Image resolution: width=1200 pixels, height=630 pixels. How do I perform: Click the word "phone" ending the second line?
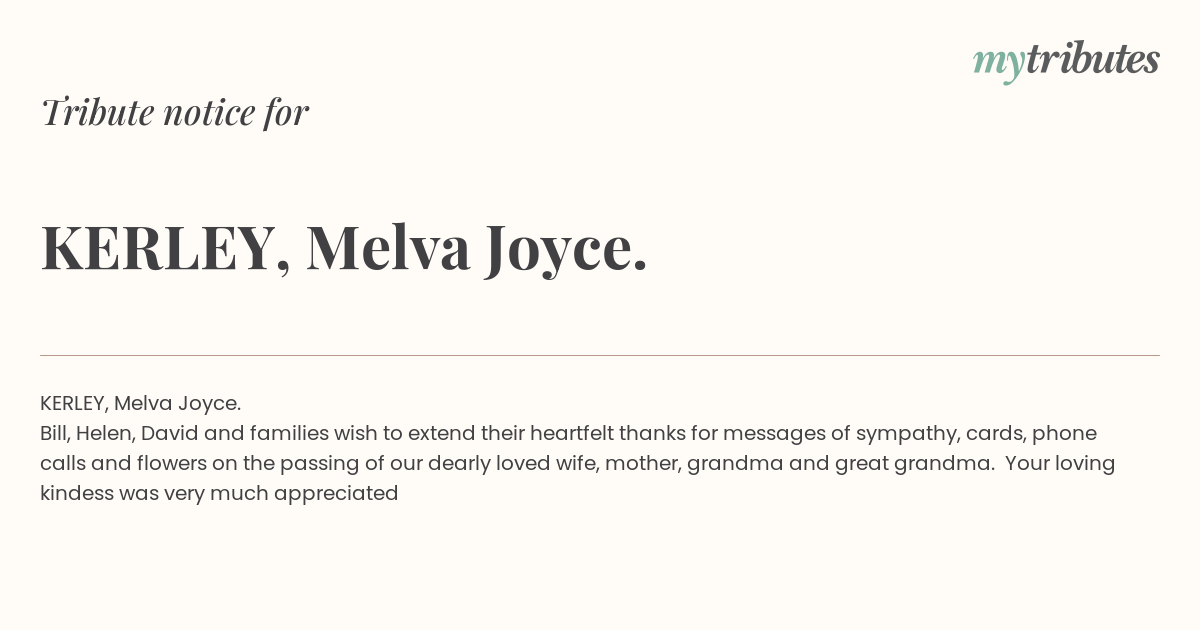pyautogui.click(x=1064, y=434)
